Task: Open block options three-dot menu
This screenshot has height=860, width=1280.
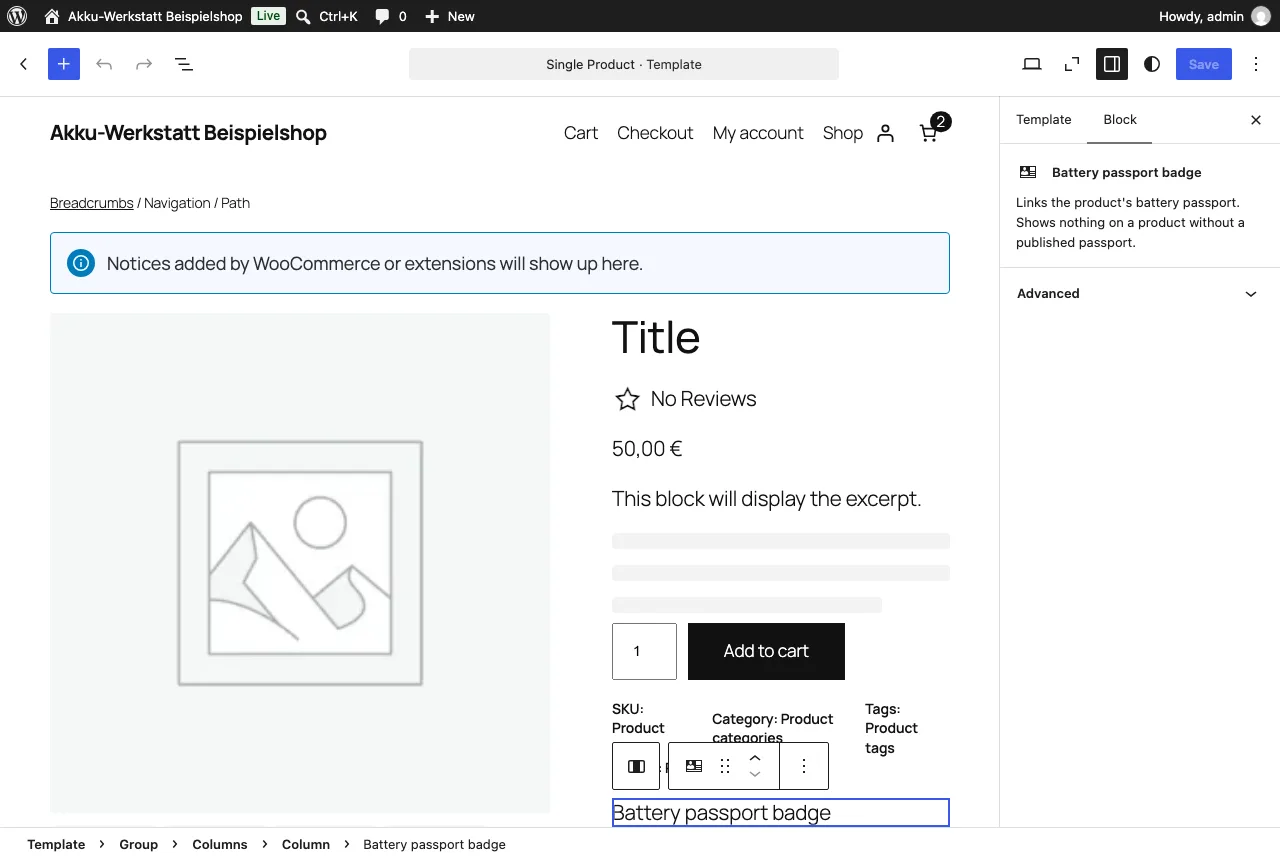Action: point(804,766)
